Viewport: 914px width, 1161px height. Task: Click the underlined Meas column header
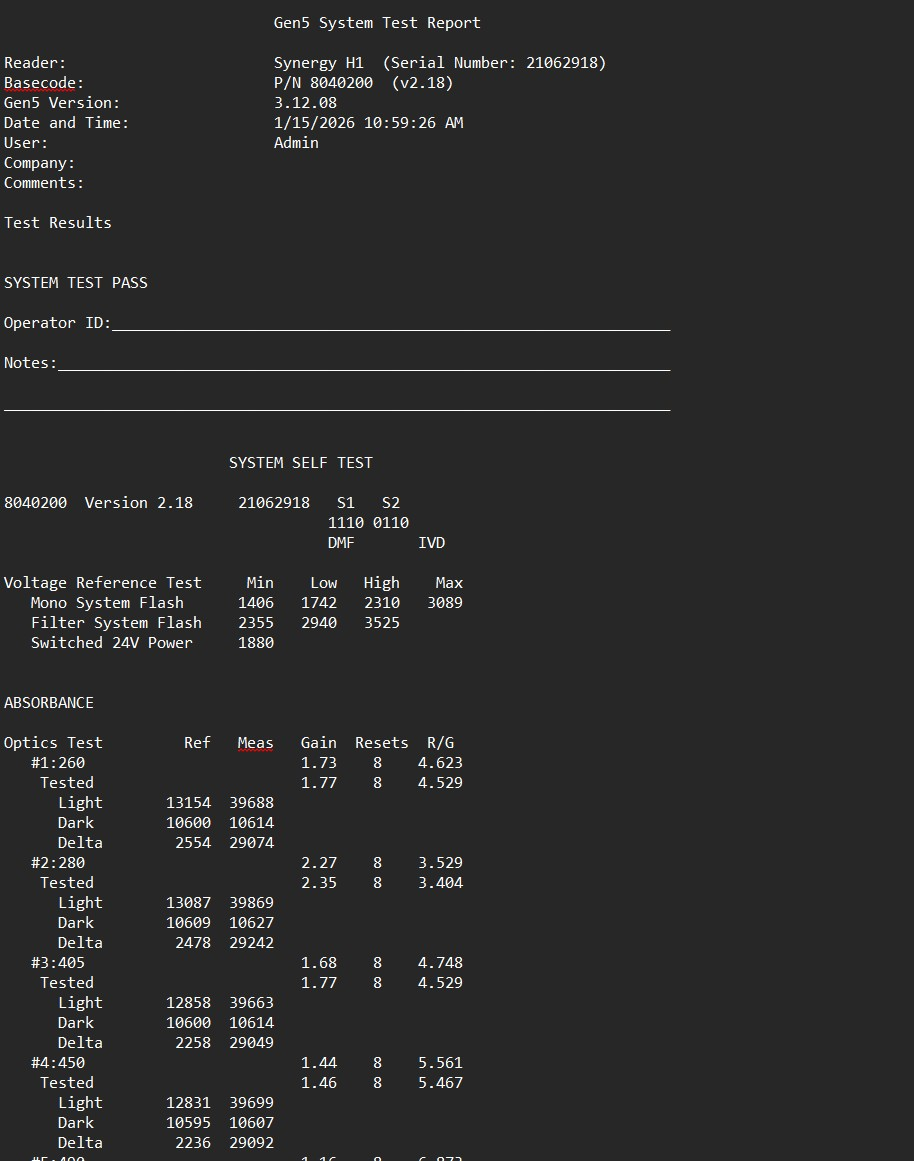click(255, 743)
